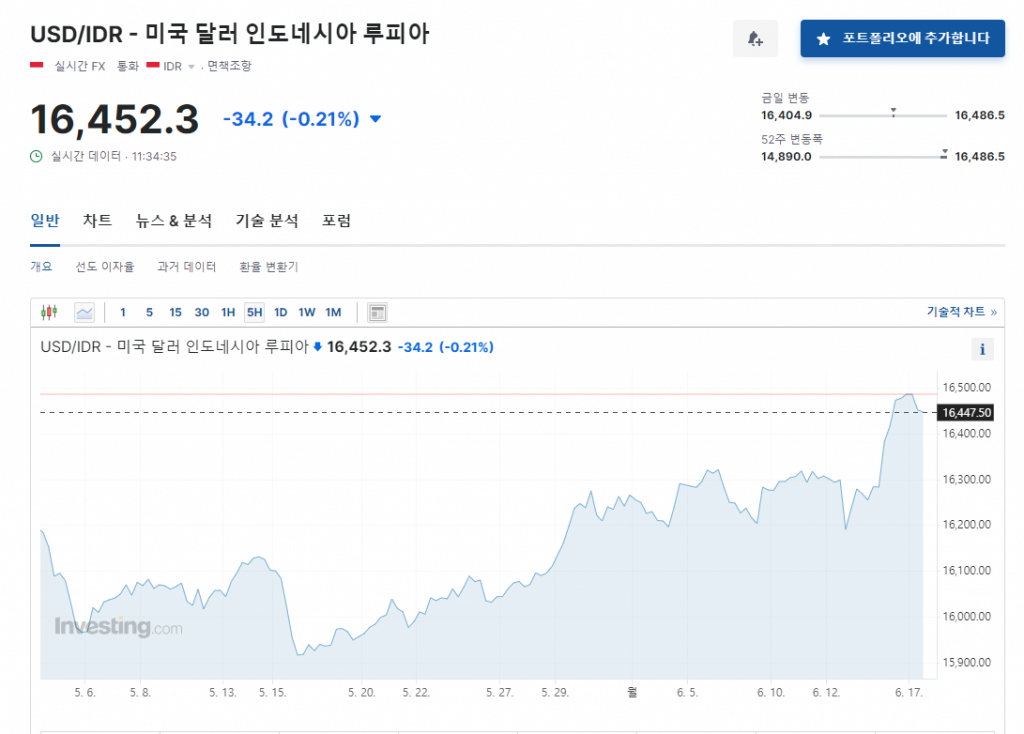Click the chart info icon

coord(982,349)
